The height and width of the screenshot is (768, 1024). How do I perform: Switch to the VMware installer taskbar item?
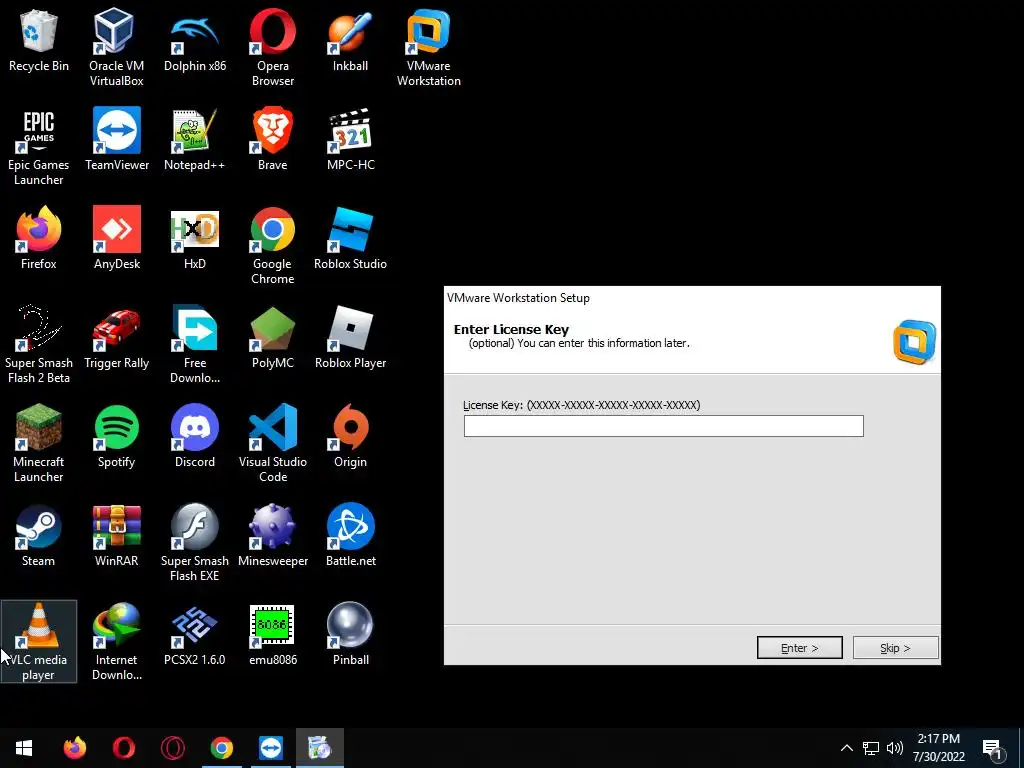(319, 748)
